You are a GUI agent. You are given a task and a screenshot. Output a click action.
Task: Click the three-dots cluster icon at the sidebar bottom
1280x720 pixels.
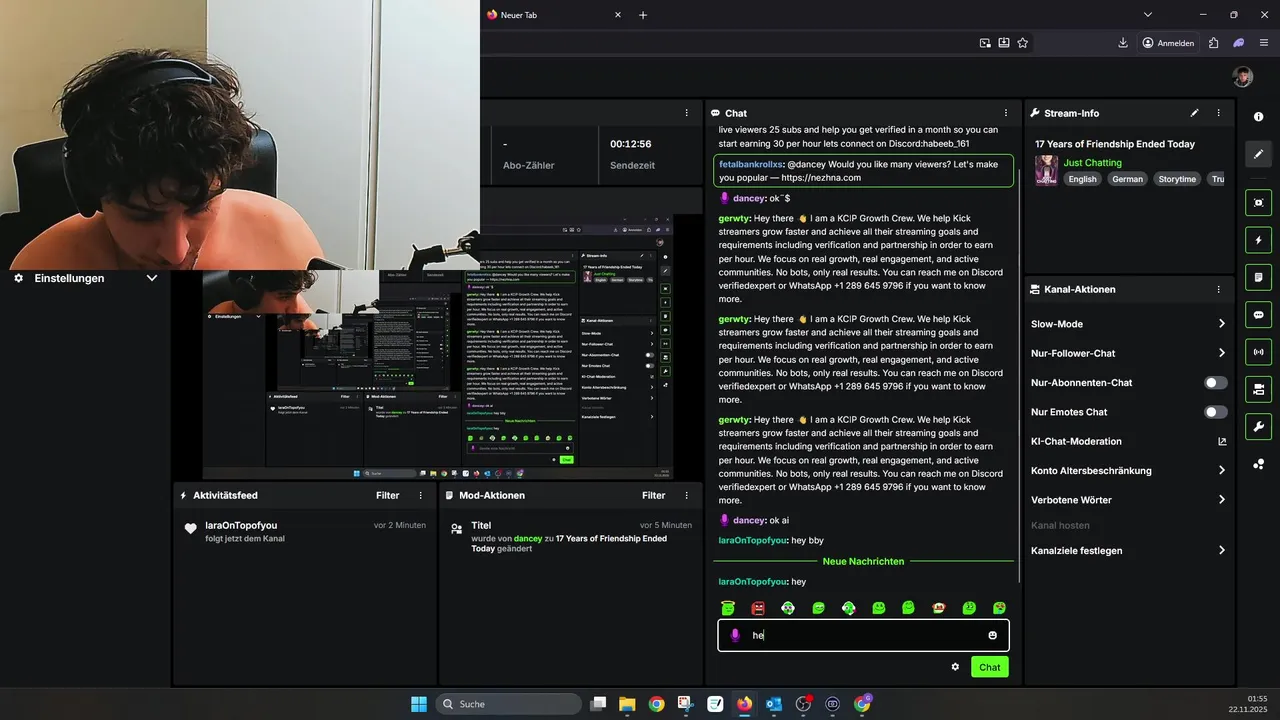point(1258,464)
